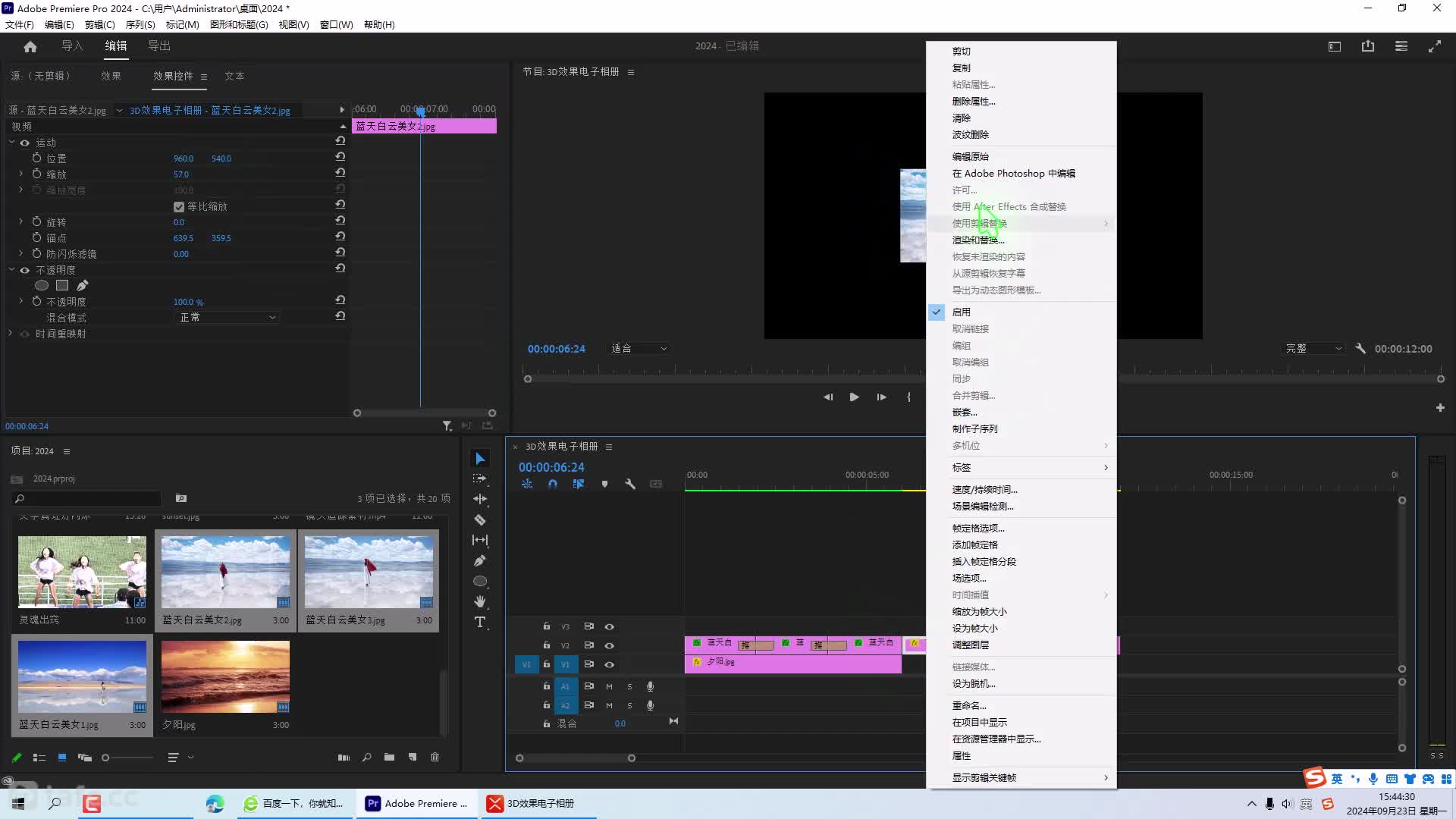Open Blend Mode 正常 dropdown
The width and height of the screenshot is (1456, 819).
[227, 317]
